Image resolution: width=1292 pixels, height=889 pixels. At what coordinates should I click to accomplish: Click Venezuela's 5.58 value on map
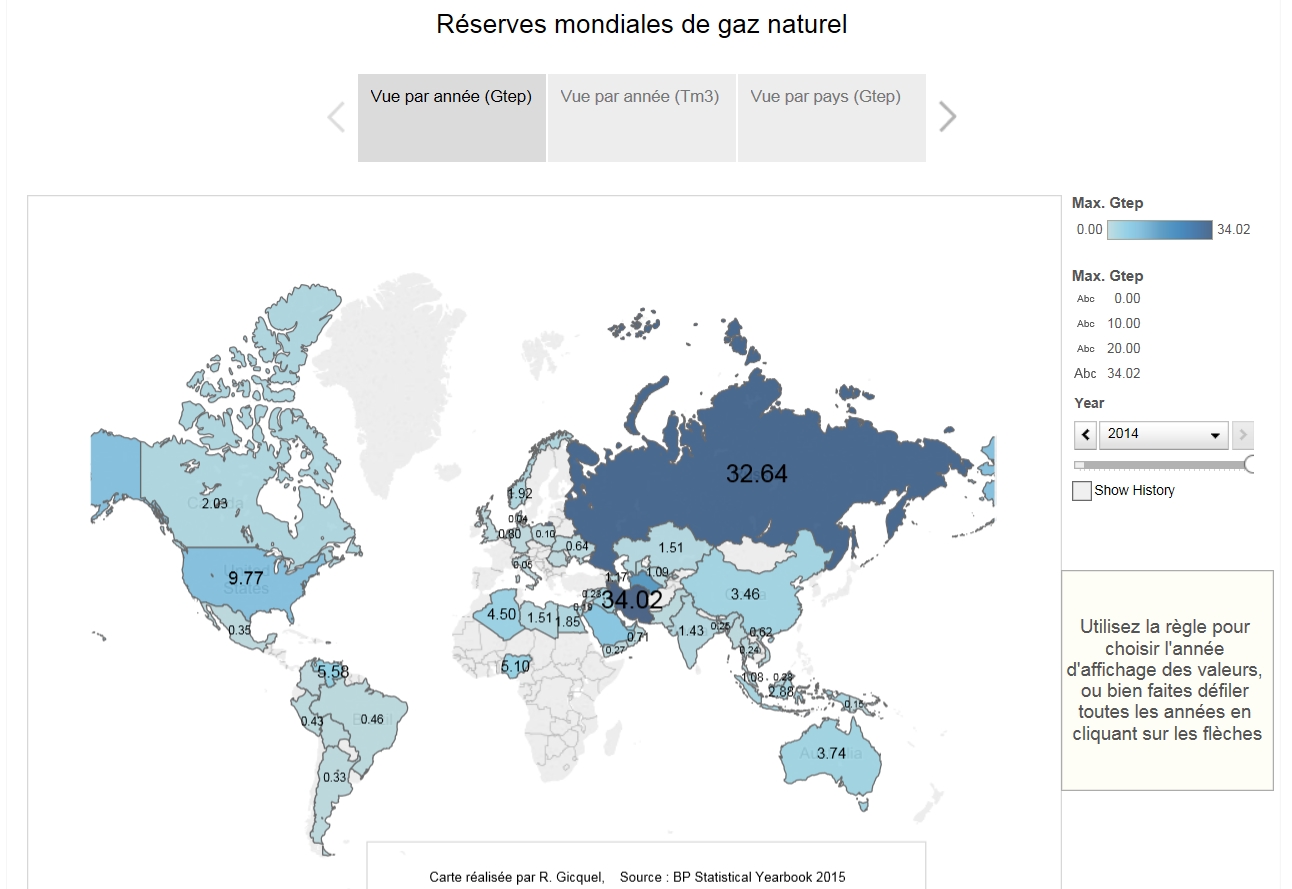coord(333,672)
